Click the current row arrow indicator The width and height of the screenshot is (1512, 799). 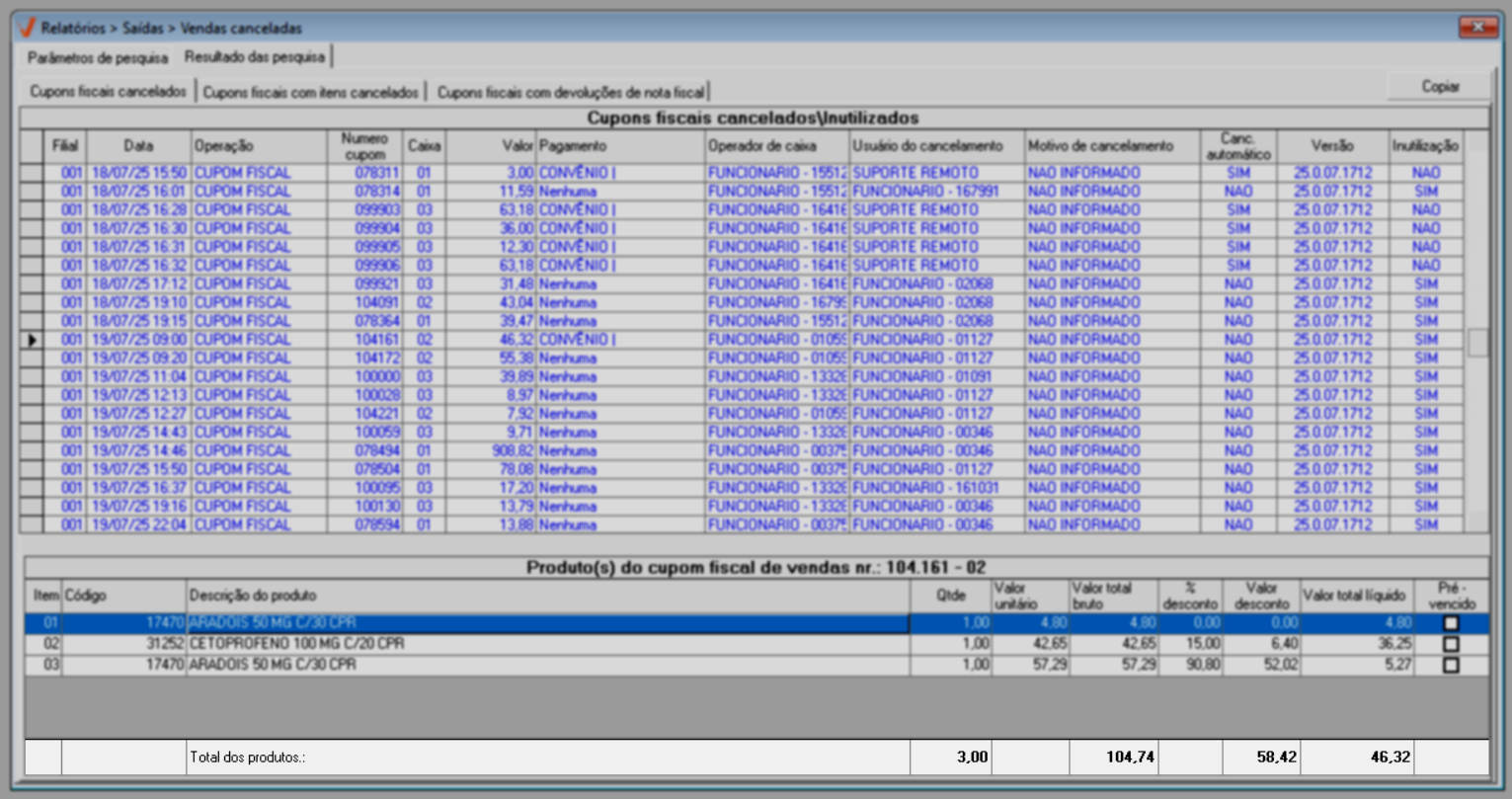point(32,340)
